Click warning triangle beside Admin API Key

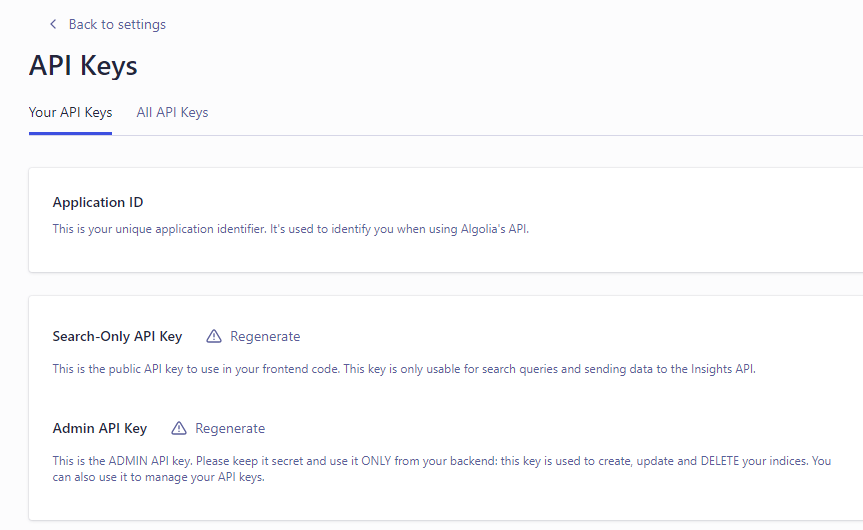pyautogui.click(x=179, y=428)
